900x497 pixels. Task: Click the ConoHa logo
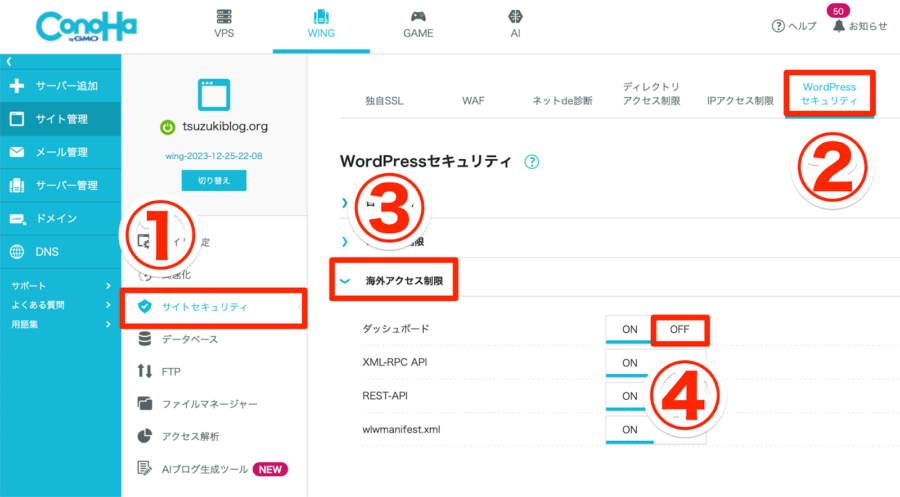[x=86, y=26]
